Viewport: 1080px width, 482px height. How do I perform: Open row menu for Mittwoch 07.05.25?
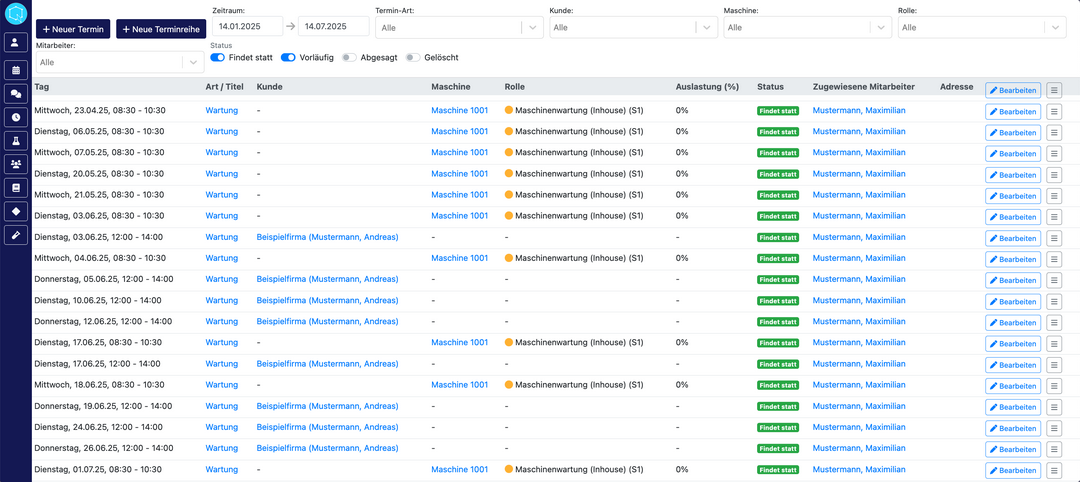(x=1054, y=154)
